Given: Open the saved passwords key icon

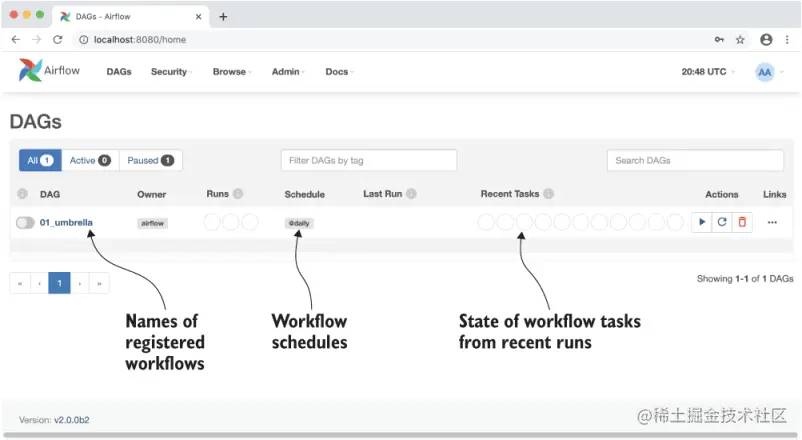Looking at the screenshot, I should 719,39.
